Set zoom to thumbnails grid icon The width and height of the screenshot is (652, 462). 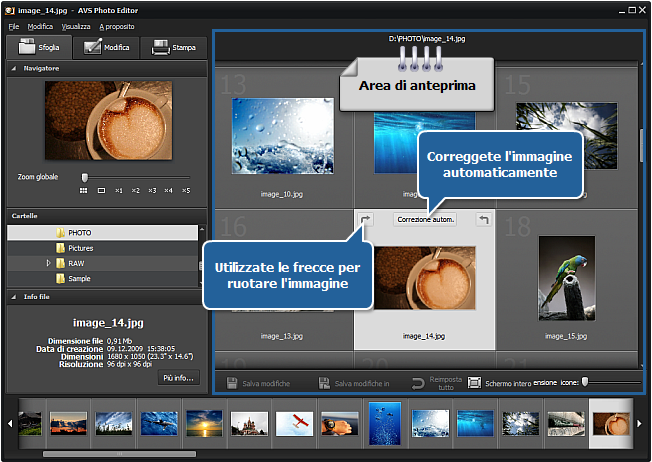point(84,190)
